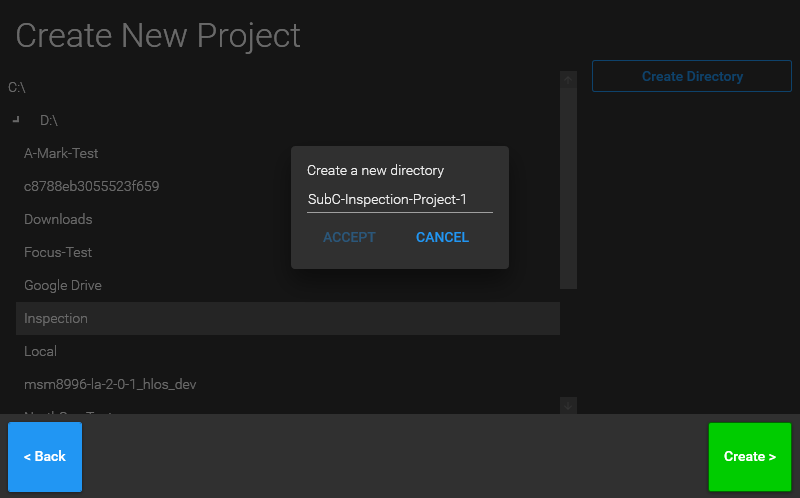The image size is (800, 498).
Task: Select the Downloads folder
Action: pos(58,219)
